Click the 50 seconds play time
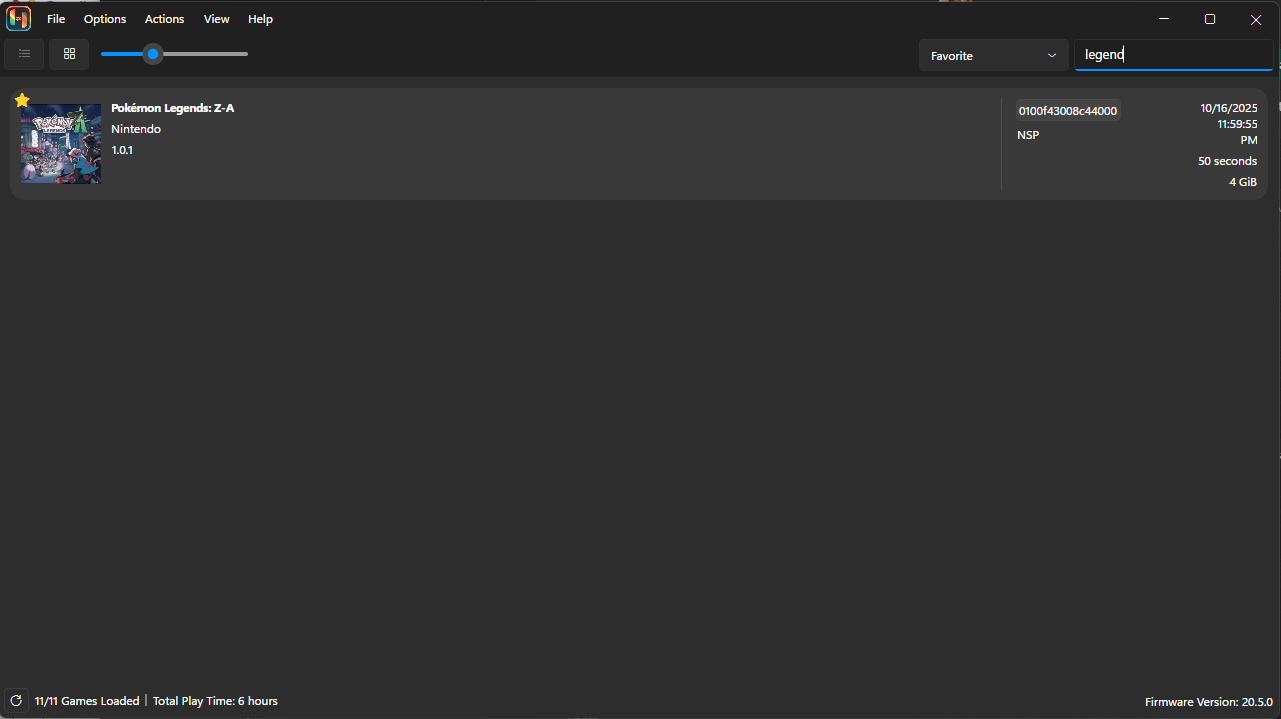Viewport: 1281px width, 719px height. 1228,161
